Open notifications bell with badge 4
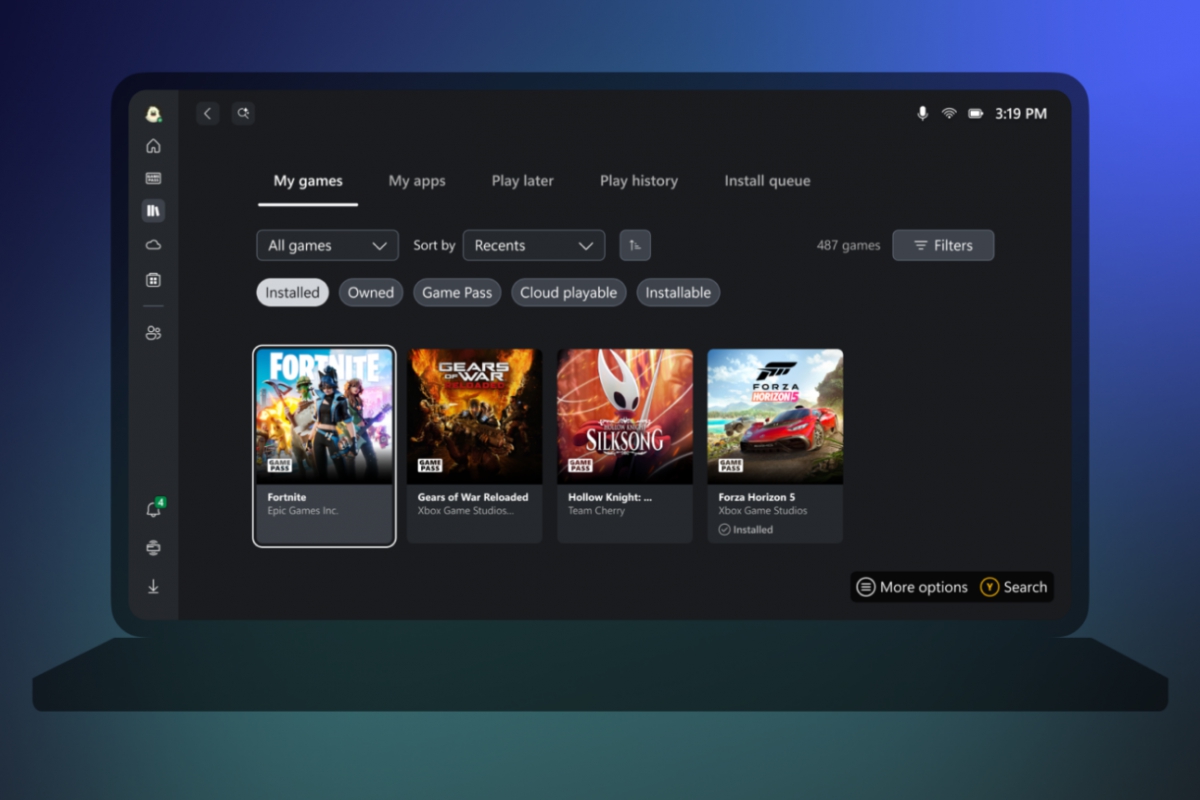 click(153, 508)
